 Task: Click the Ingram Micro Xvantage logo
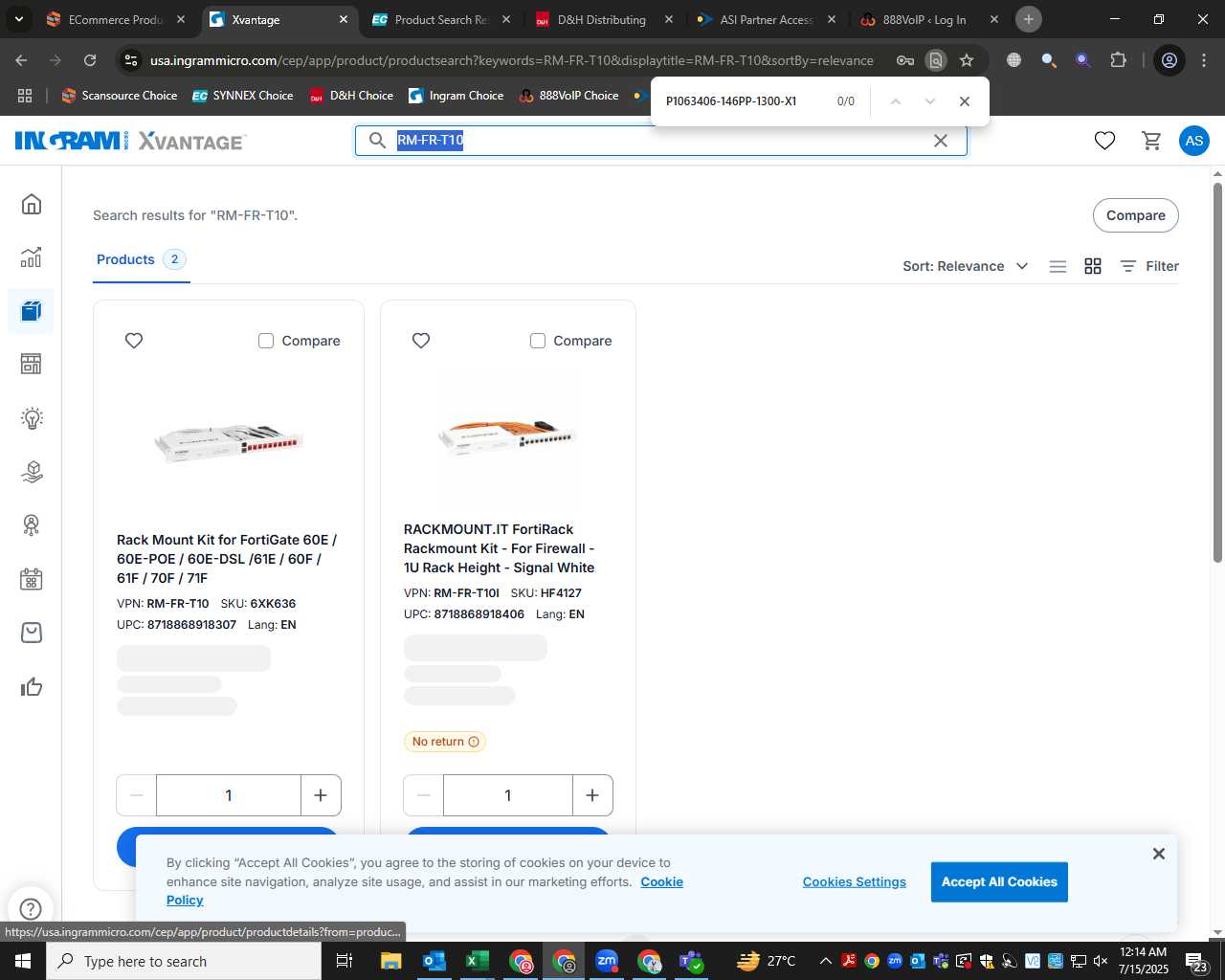pos(130,142)
